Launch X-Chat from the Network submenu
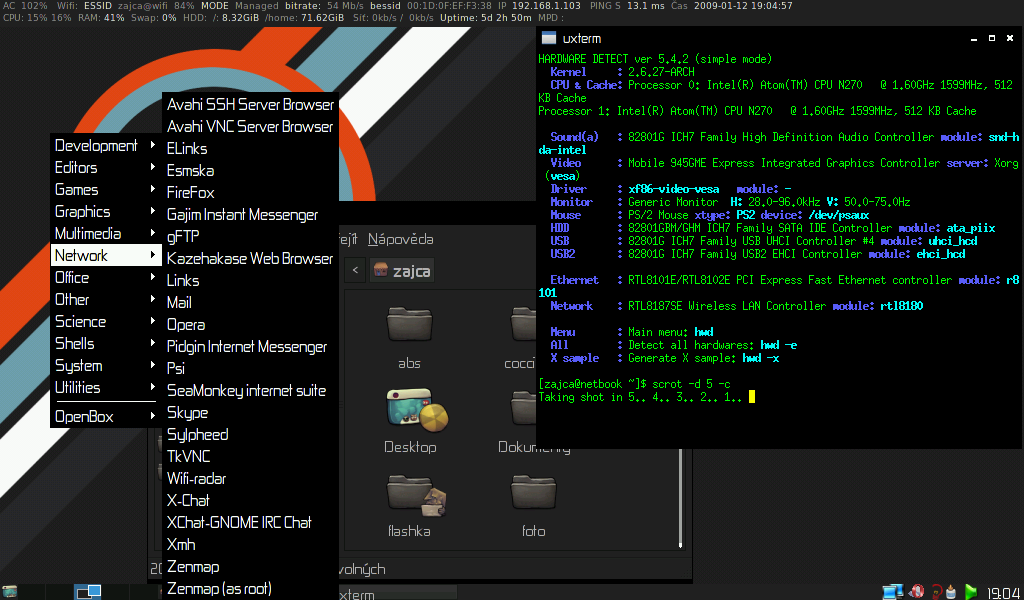The height and width of the screenshot is (600, 1024). point(250,500)
